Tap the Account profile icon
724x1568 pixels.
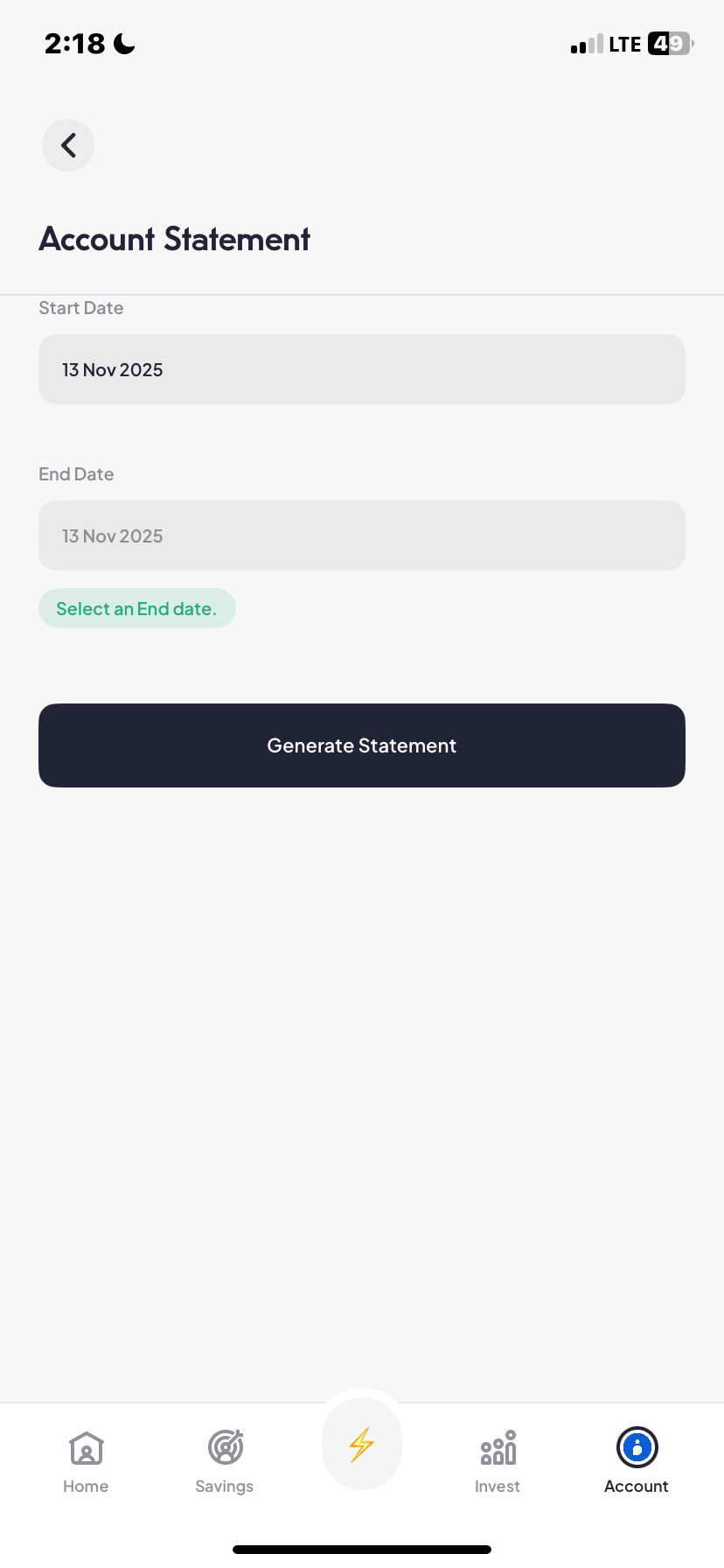click(637, 1447)
